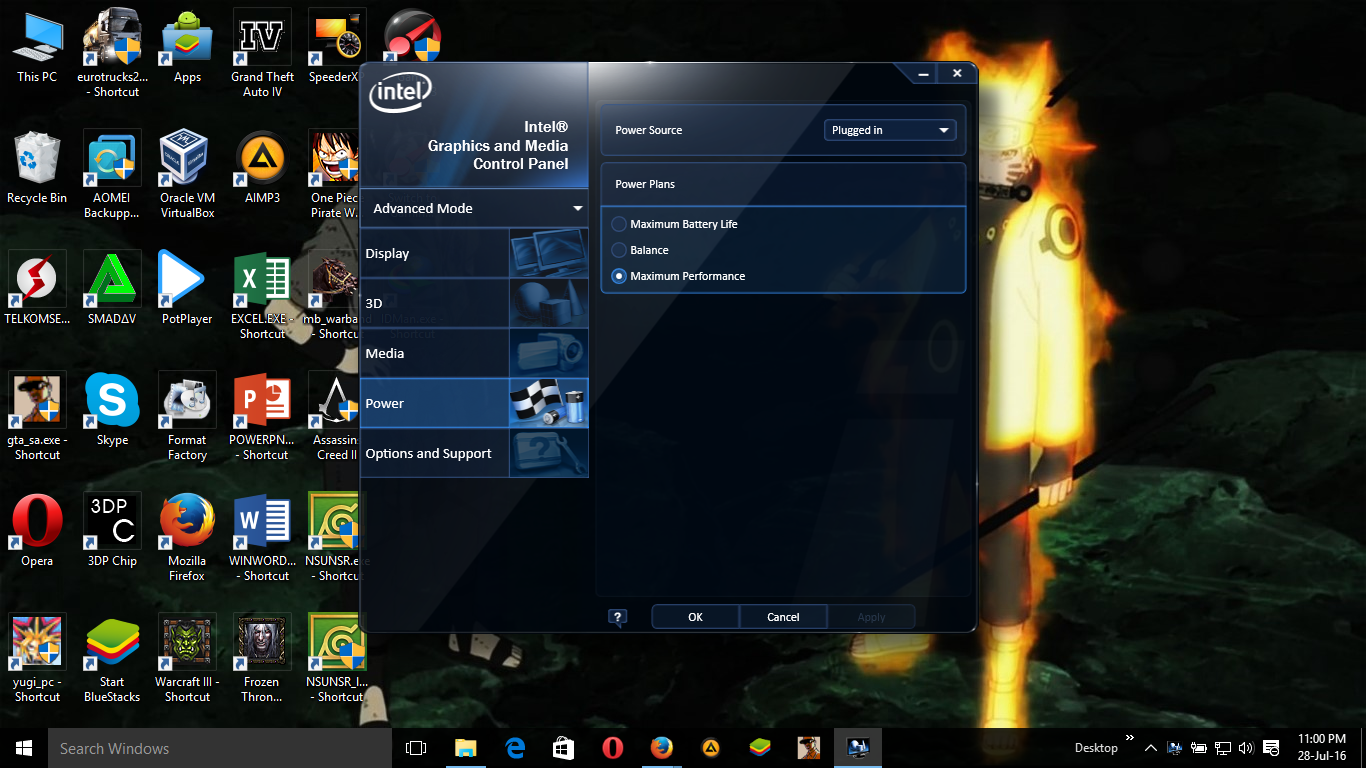Image resolution: width=1366 pixels, height=768 pixels.
Task: Open the volume control in tray
Action: tap(1246, 748)
